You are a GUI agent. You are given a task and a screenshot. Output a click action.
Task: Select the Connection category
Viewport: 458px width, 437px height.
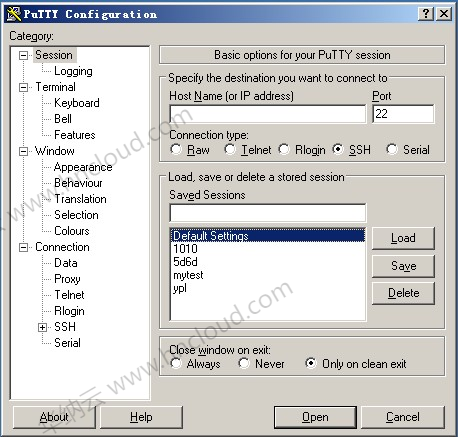(62, 247)
